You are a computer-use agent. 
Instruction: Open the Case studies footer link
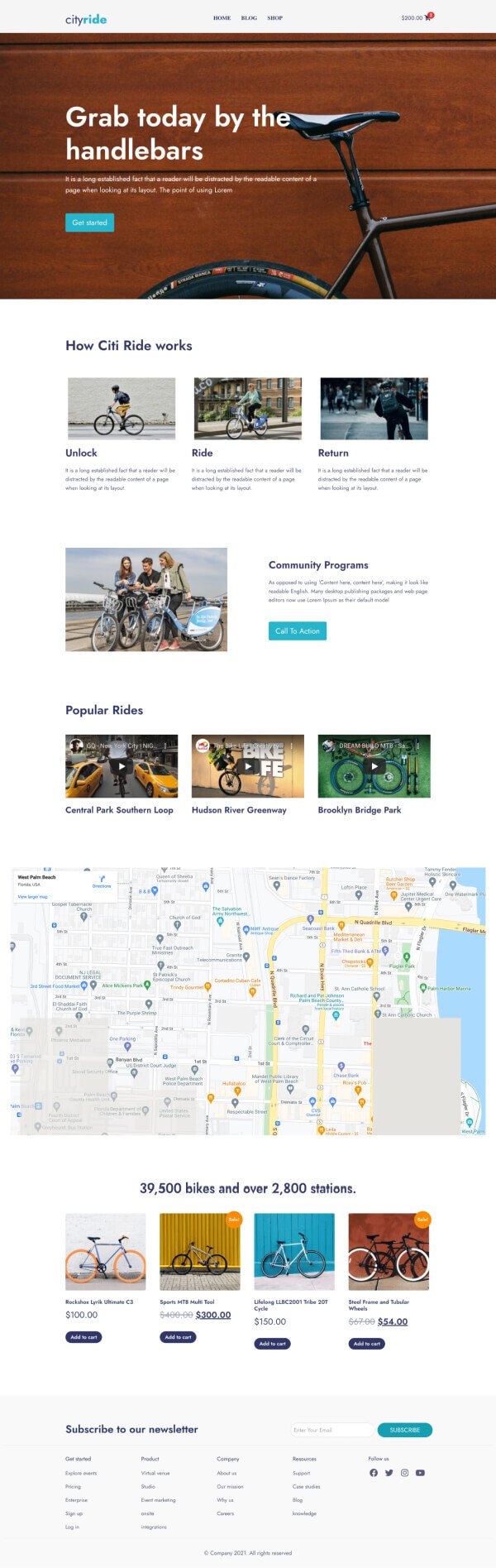click(306, 1486)
